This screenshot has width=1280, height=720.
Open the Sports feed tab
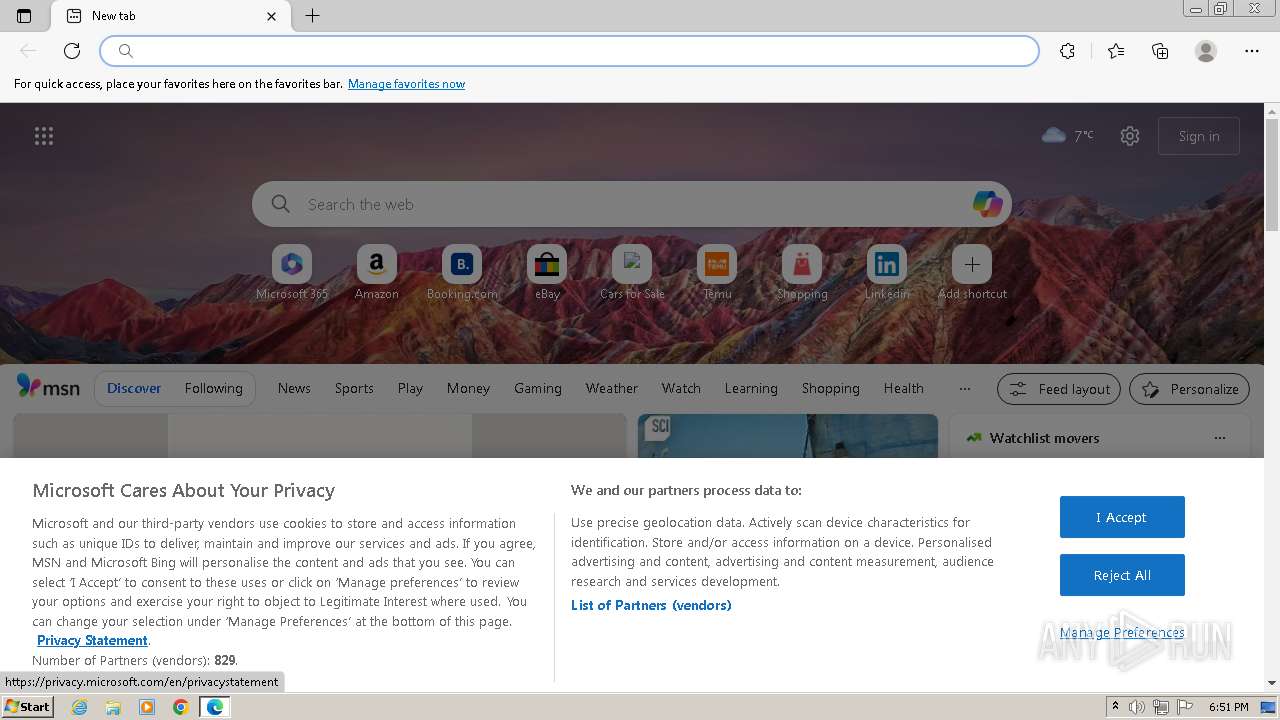click(x=354, y=388)
